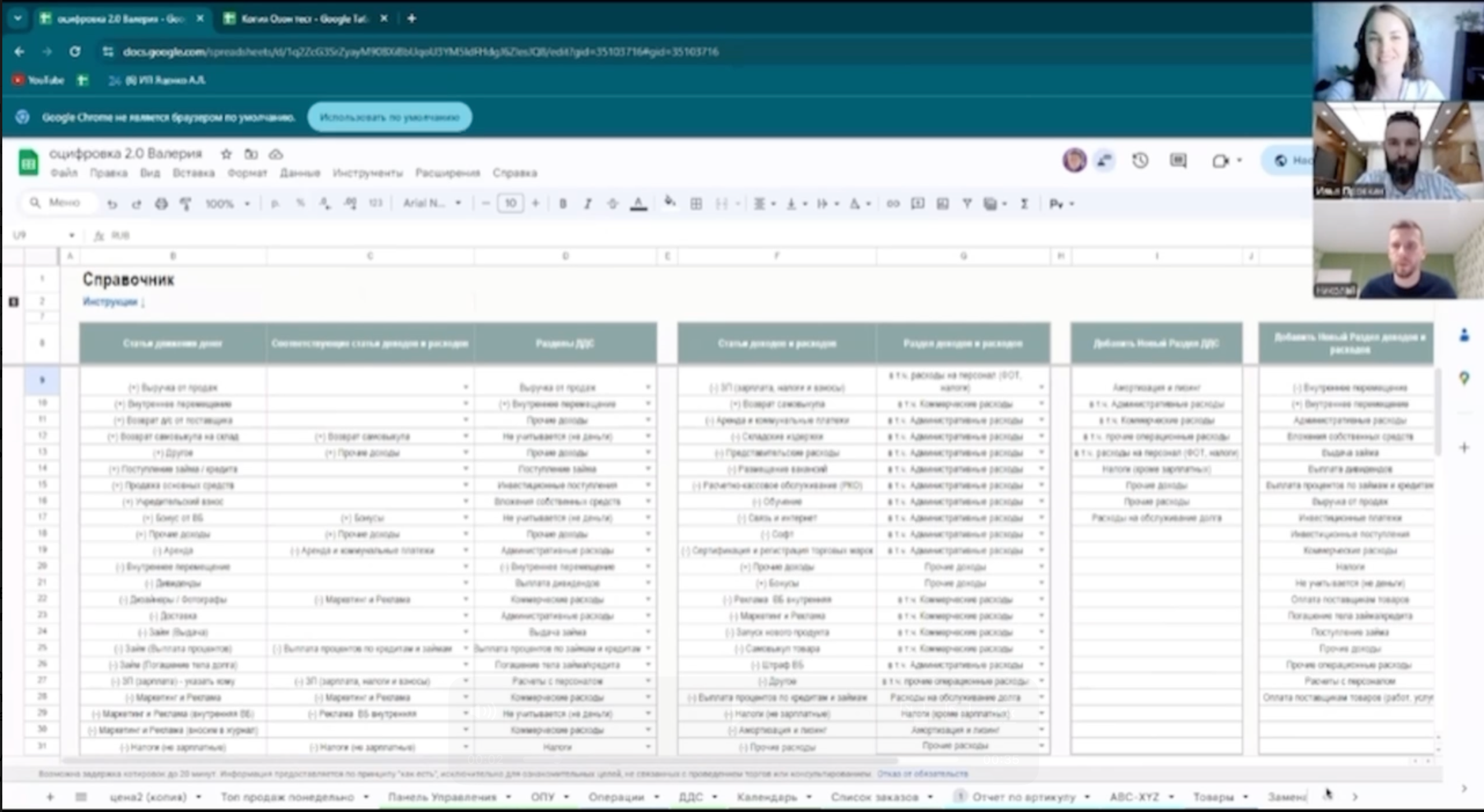1484x812 pixels.
Task: Toggle italic formatting
Action: pyautogui.click(x=587, y=204)
